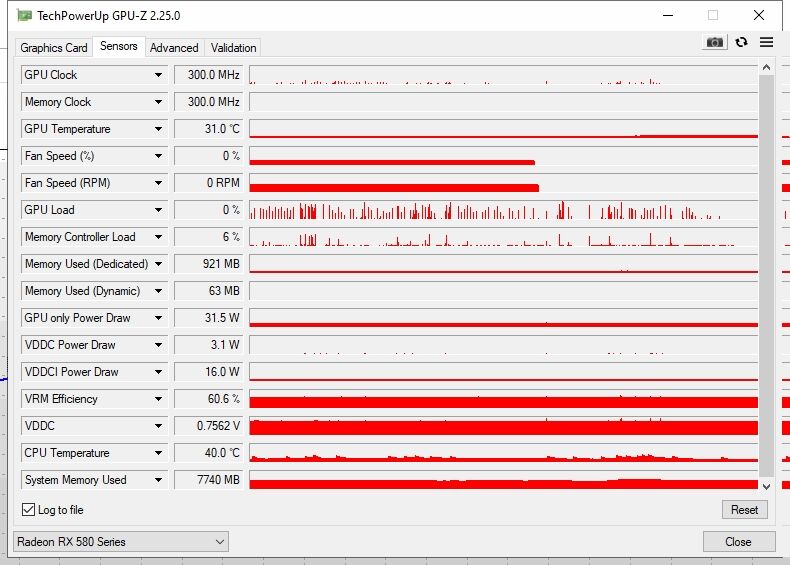Click the GPU Clock value 300.0 MHz
The image size is (790, 565).
209,75
